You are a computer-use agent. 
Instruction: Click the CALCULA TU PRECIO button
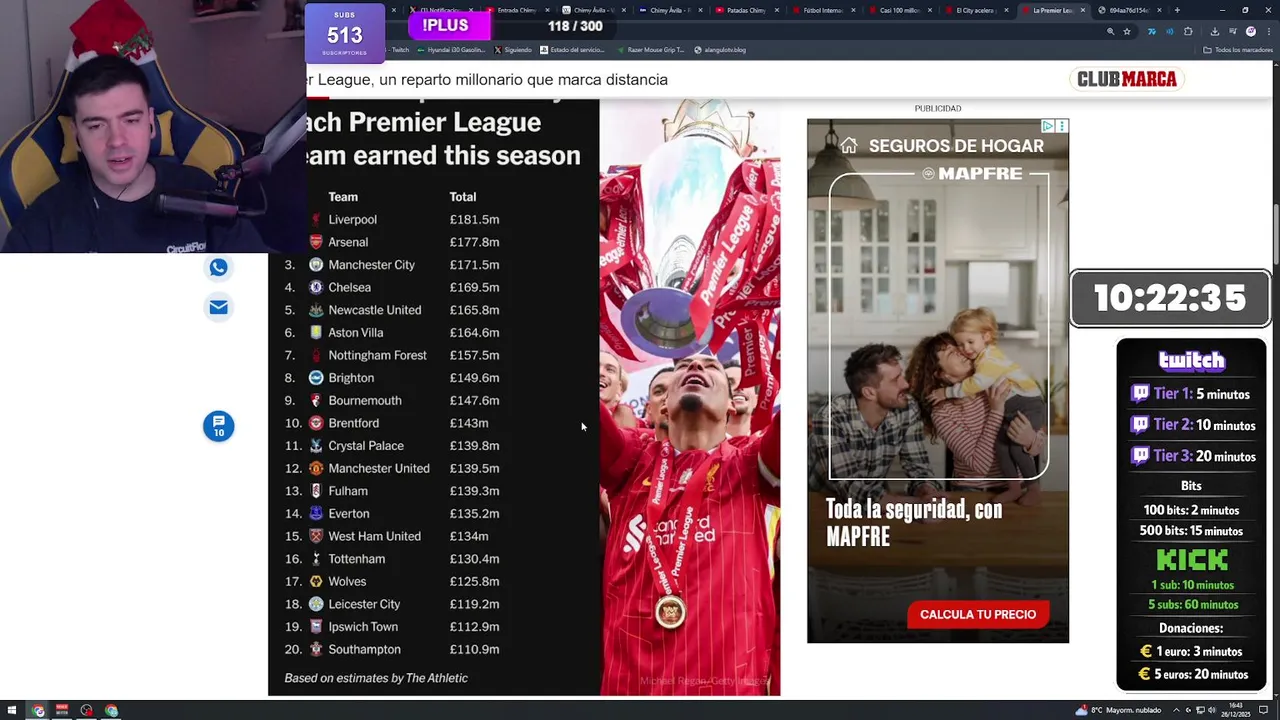click(x=978, y=614)
